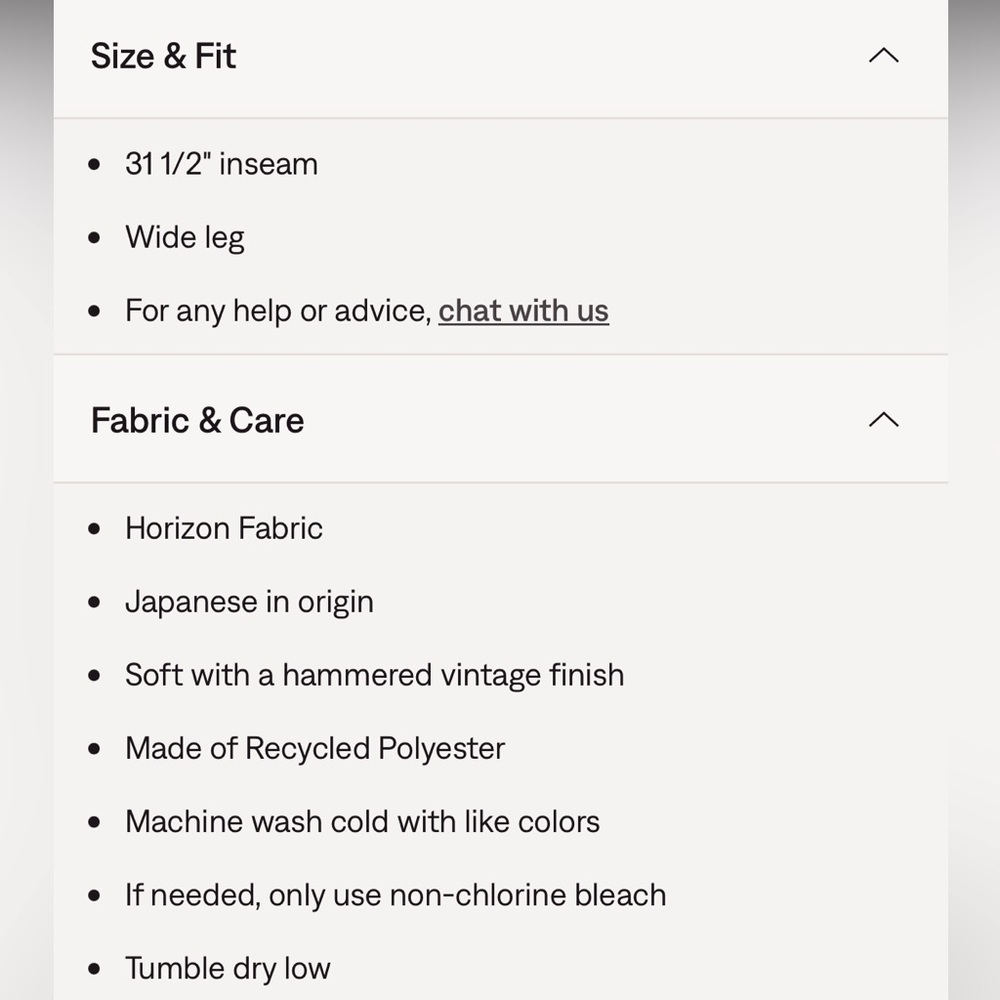This screenshot has width=1000, height=1000.
Task: Select the Size & Fit heading
Action: (163, 56)
